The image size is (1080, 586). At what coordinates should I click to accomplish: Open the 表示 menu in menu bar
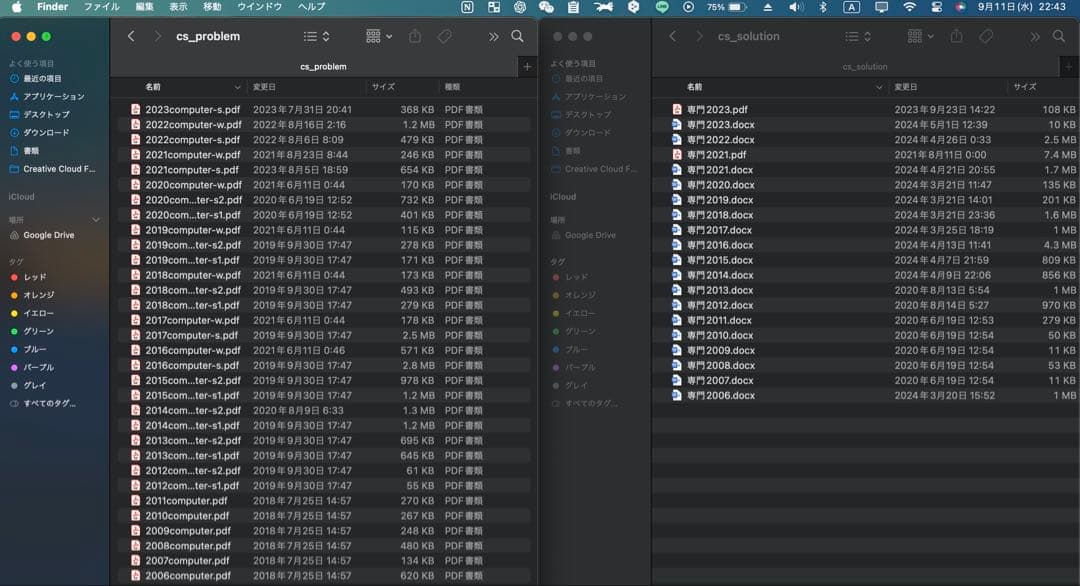click(178, 7)
